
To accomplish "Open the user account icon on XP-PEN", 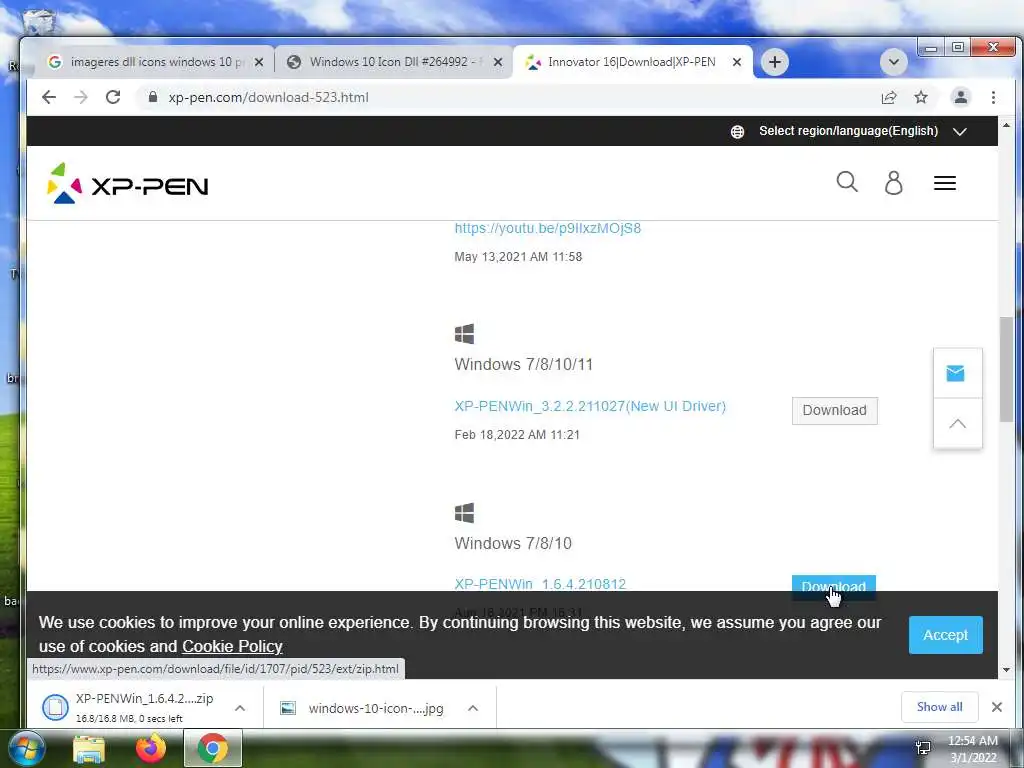I will [x=893, y=183].
